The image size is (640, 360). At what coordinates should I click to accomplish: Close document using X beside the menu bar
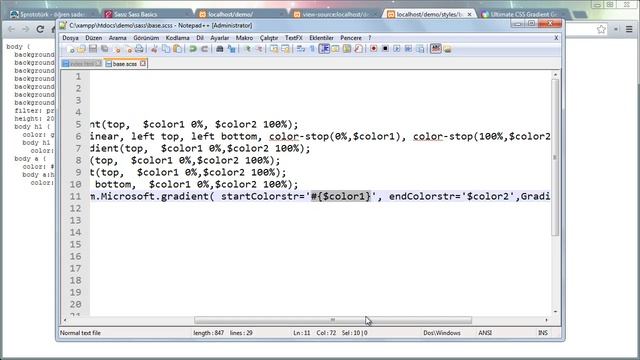coord(556,38)
